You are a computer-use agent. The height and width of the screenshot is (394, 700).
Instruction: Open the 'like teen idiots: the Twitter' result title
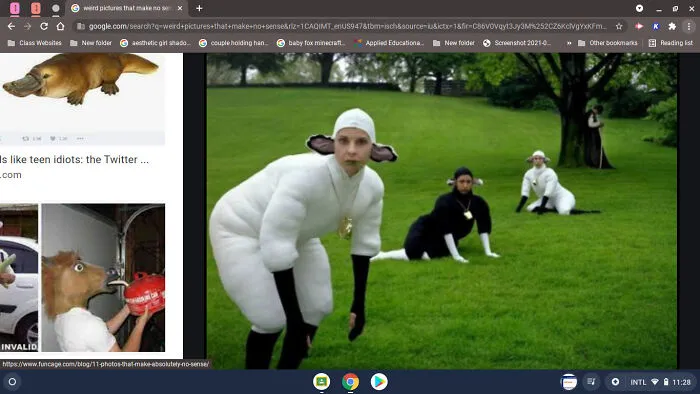tap(75, 159)
